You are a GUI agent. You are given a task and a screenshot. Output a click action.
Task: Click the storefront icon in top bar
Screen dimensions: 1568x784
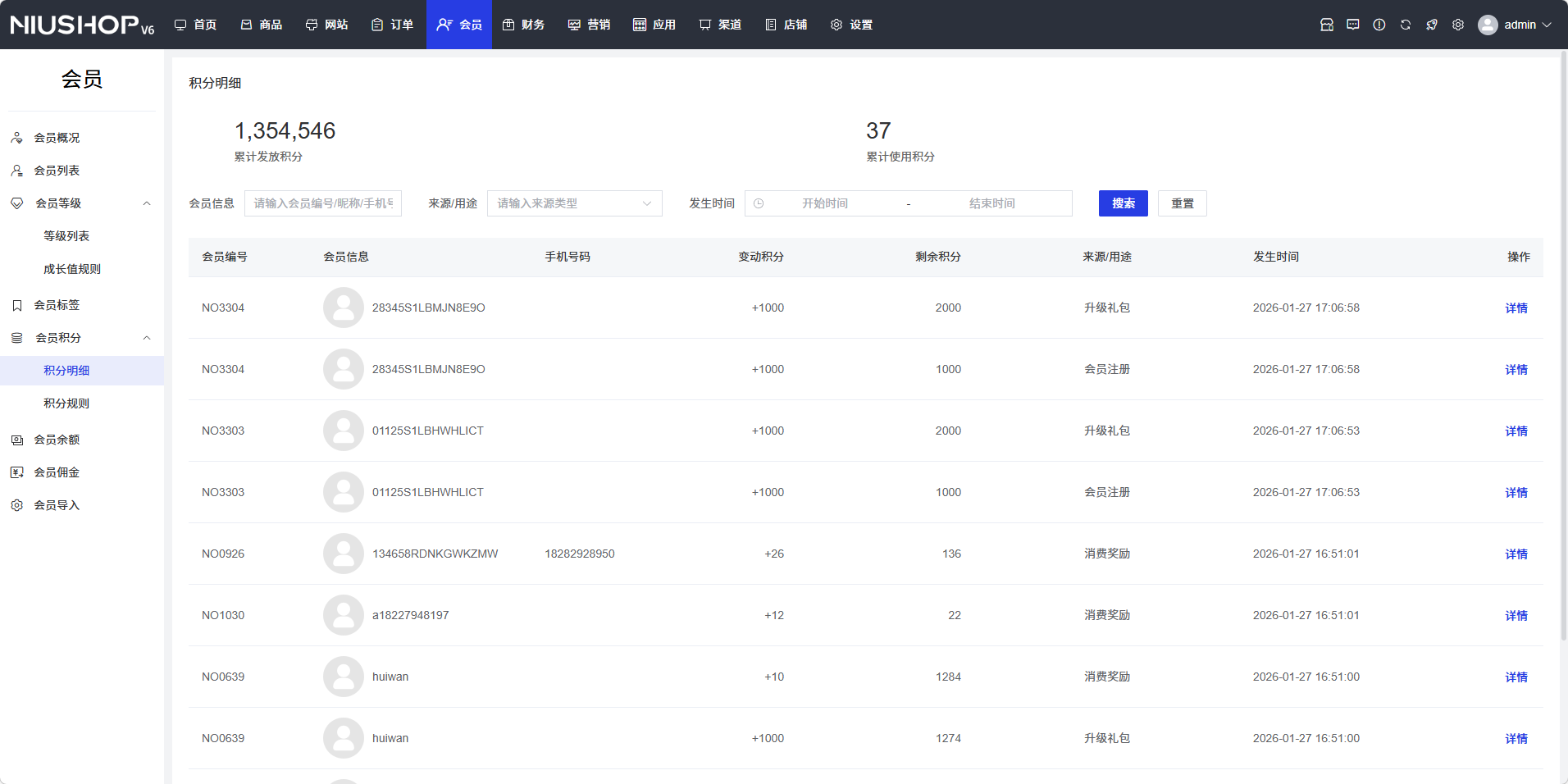coord(1326,25)
